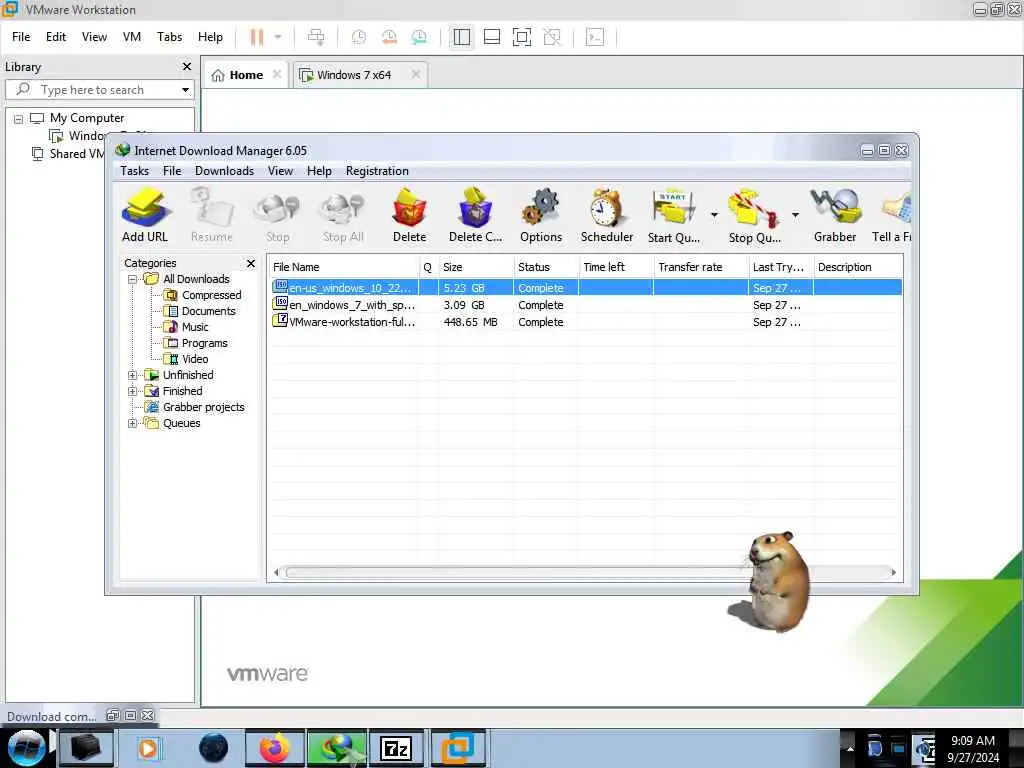
Task: Open VMware snapshot manager icon
Action: pos(419,37)
